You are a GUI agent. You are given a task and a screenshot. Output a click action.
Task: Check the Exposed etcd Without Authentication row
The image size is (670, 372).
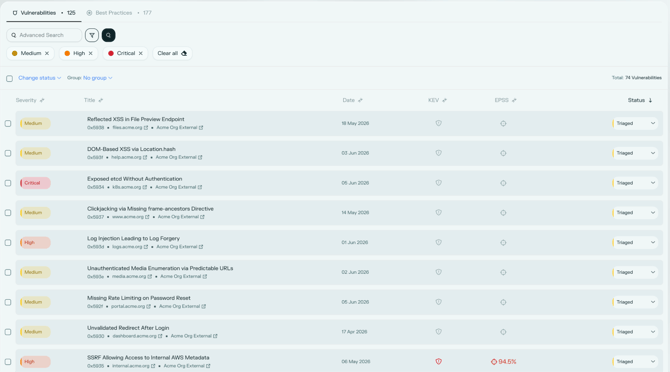tap(8, 183)
